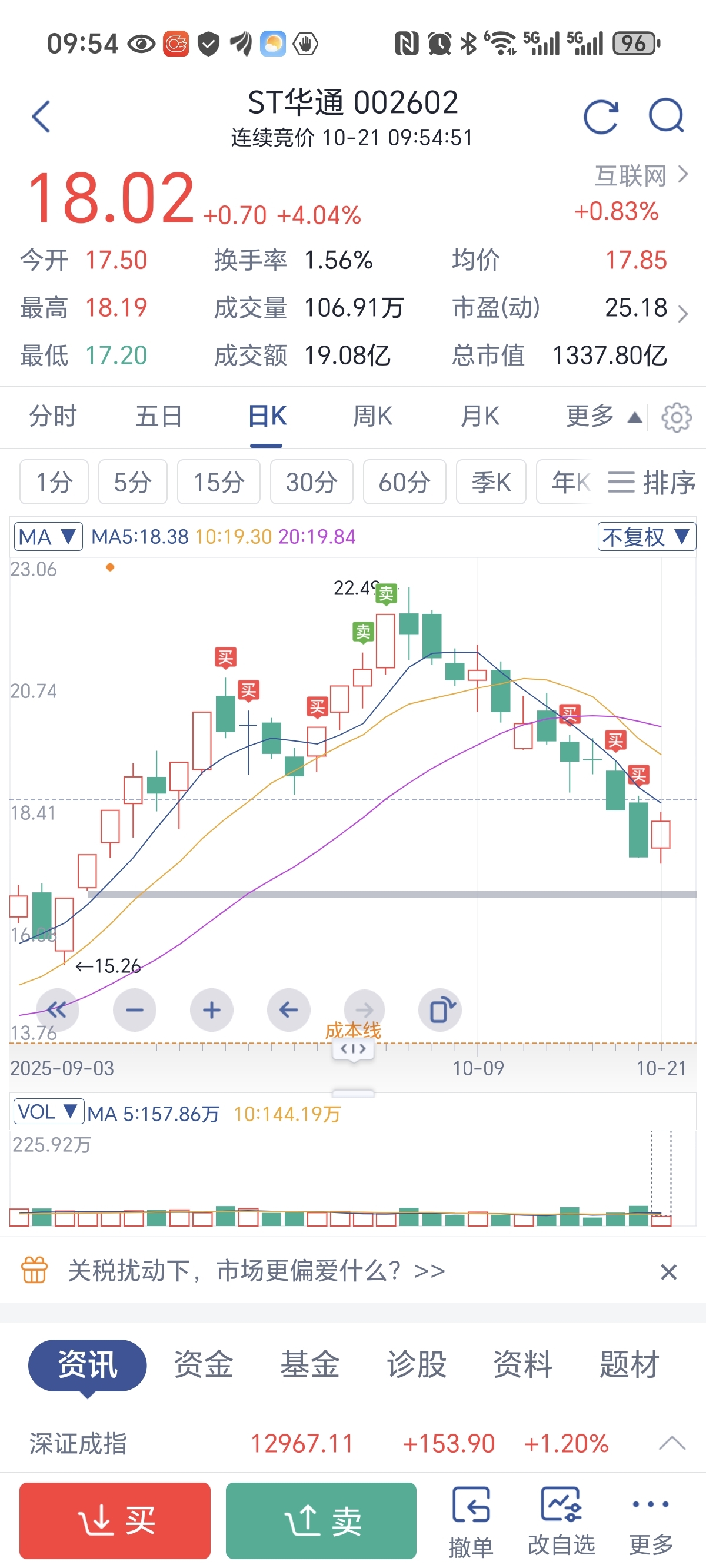Select the 60分 period chip
The width and height of the screenshot is (706, 1568).
pos(404,482)
